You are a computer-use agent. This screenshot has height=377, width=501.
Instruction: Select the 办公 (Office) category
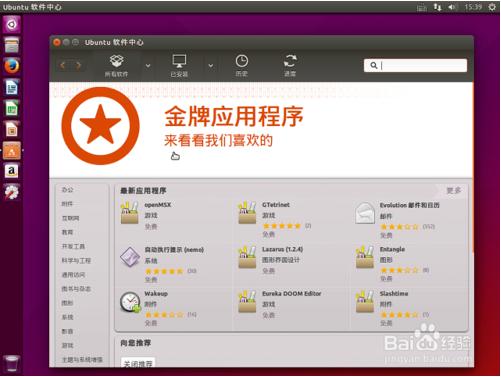tap(67, 190)
